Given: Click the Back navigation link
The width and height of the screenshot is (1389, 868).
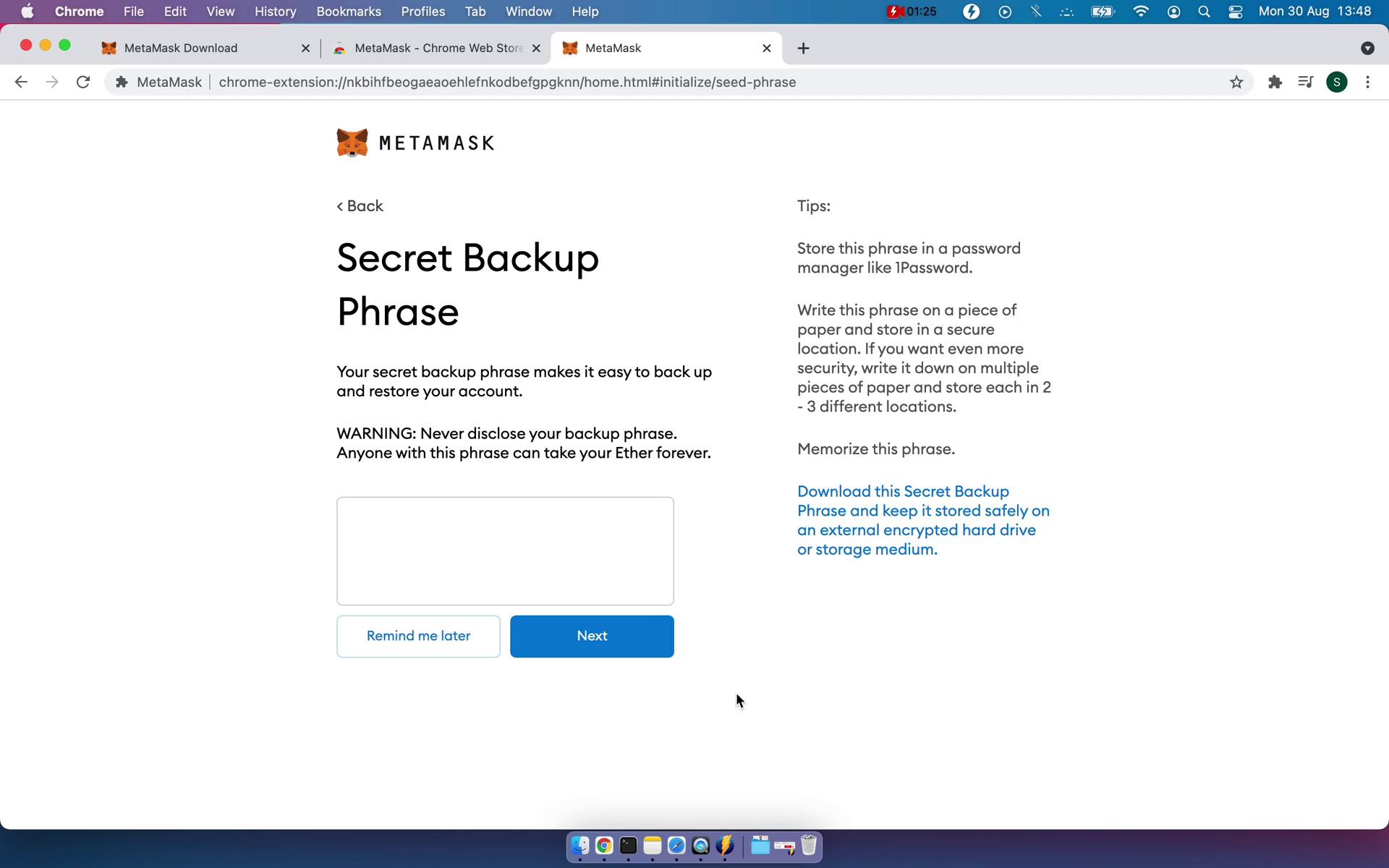Looking at the screenshot, I should pos(359,206).
